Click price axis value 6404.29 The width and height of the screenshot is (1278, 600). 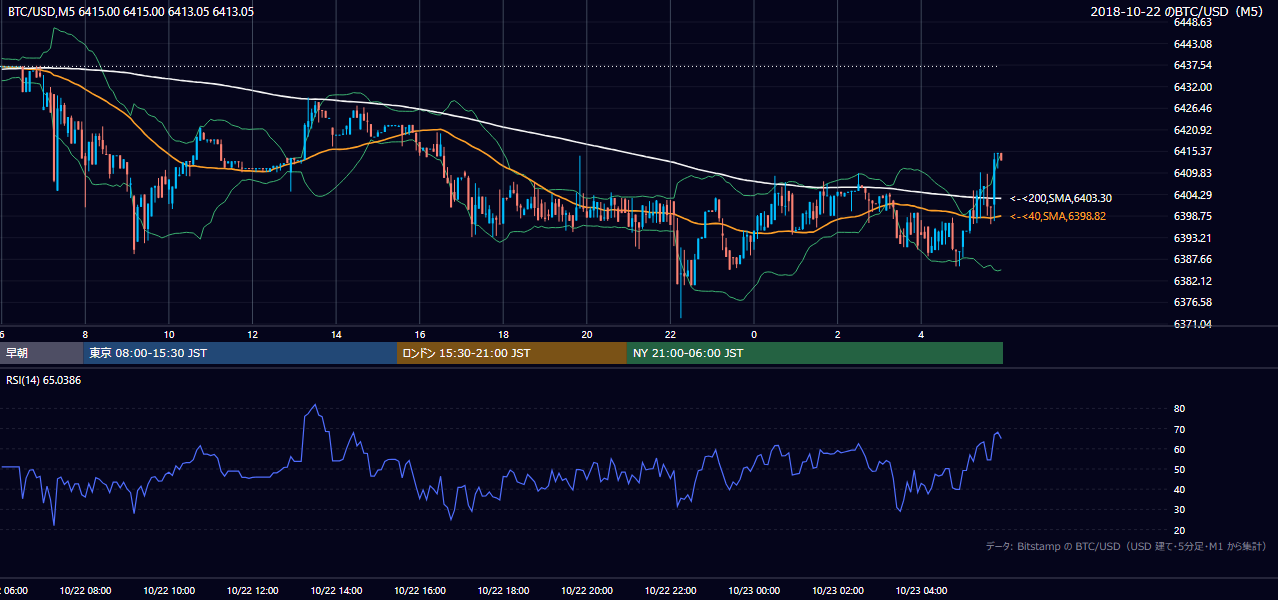click(1193, 195)
